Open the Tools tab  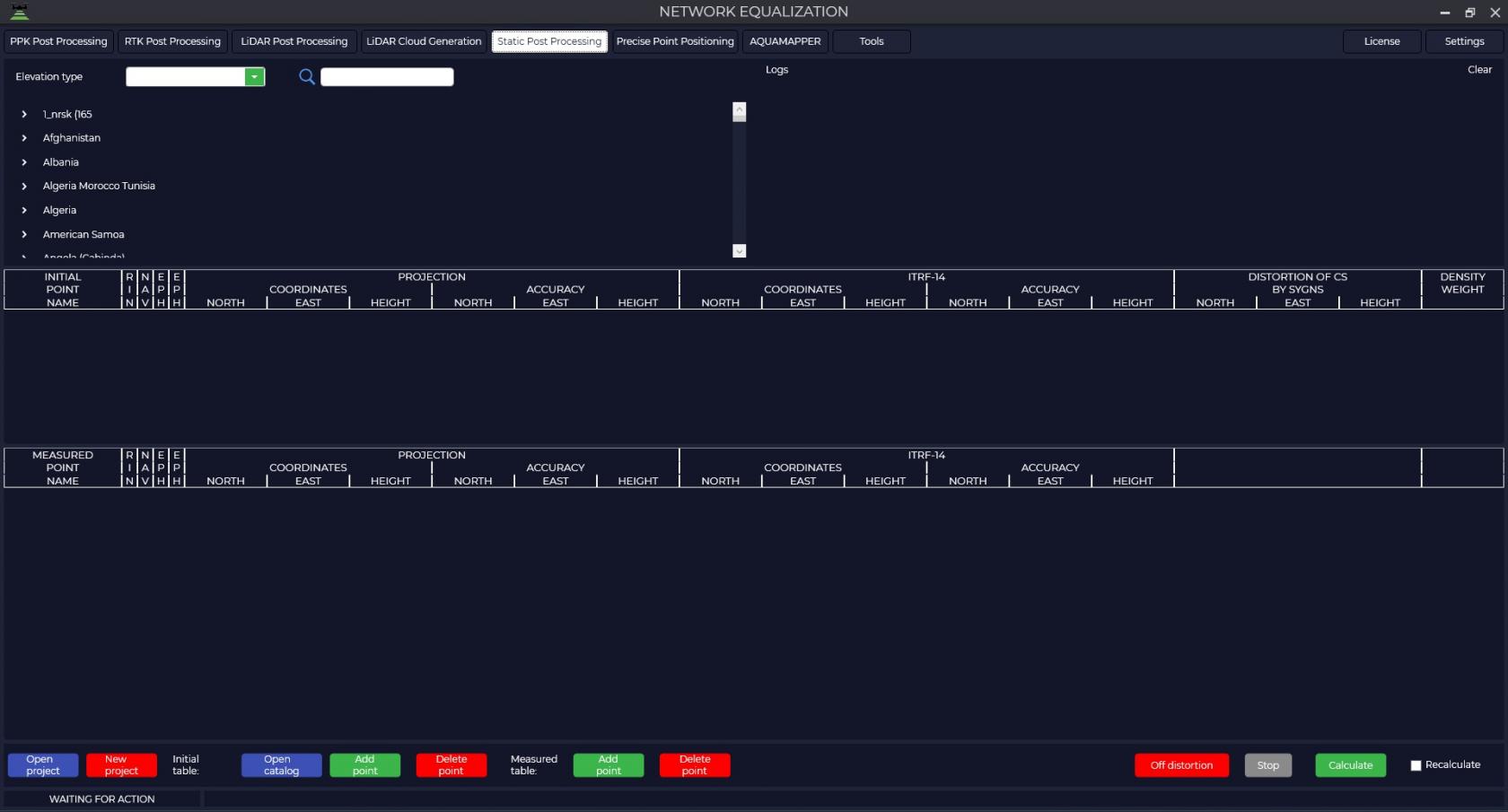pyautogui.click(x=872, y=41)
